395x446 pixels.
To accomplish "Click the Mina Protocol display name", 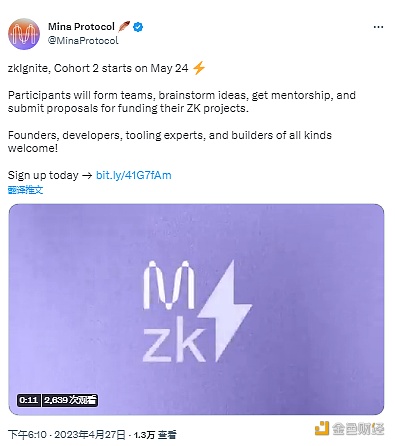I will click(x=81, y=27).
